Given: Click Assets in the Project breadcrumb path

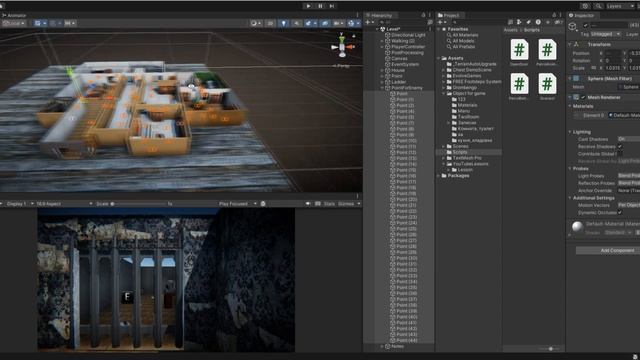Looking at the screenshot, I should (510, 30).
